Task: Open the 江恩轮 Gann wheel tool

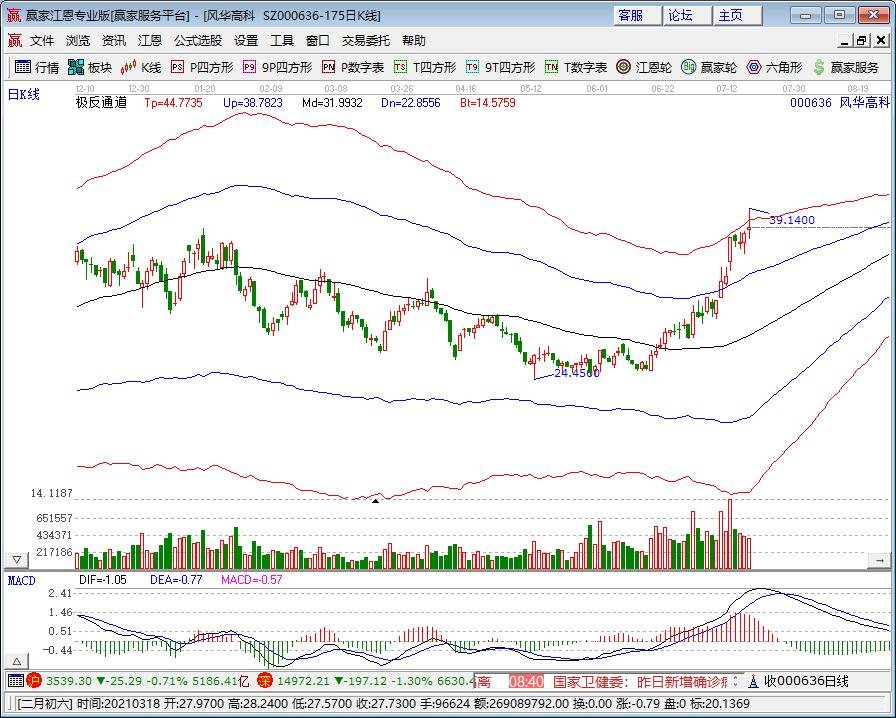Action: 643,67
